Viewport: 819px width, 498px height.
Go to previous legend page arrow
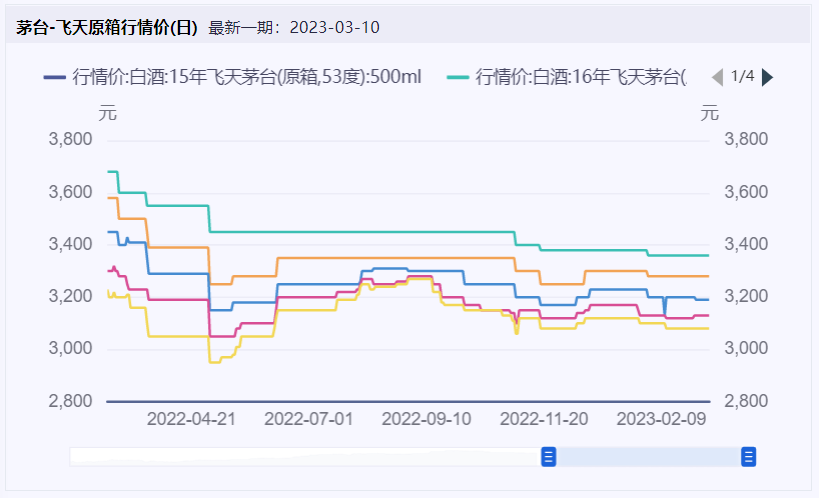718,77
